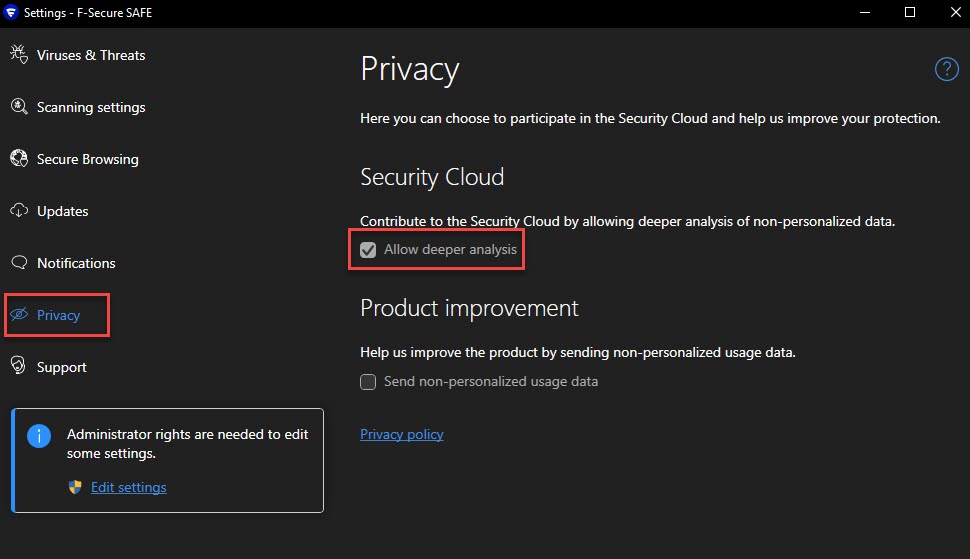Toggle the Allow deeper analysis checkbox
Viewport: 970px width, 559px height.
[x=368, y=250]
